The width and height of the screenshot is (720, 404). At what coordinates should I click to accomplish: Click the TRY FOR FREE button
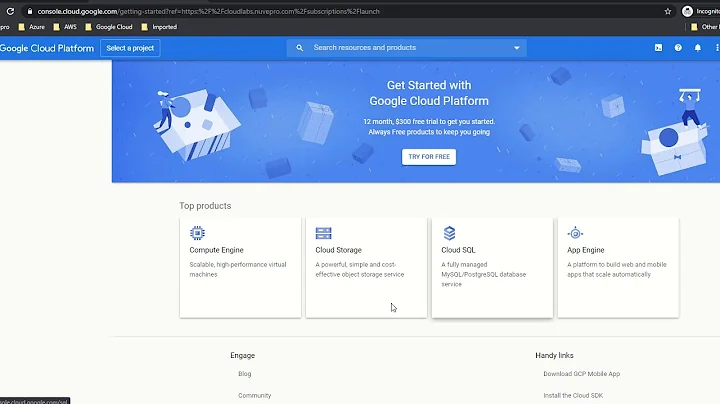(x=429, y=157)
